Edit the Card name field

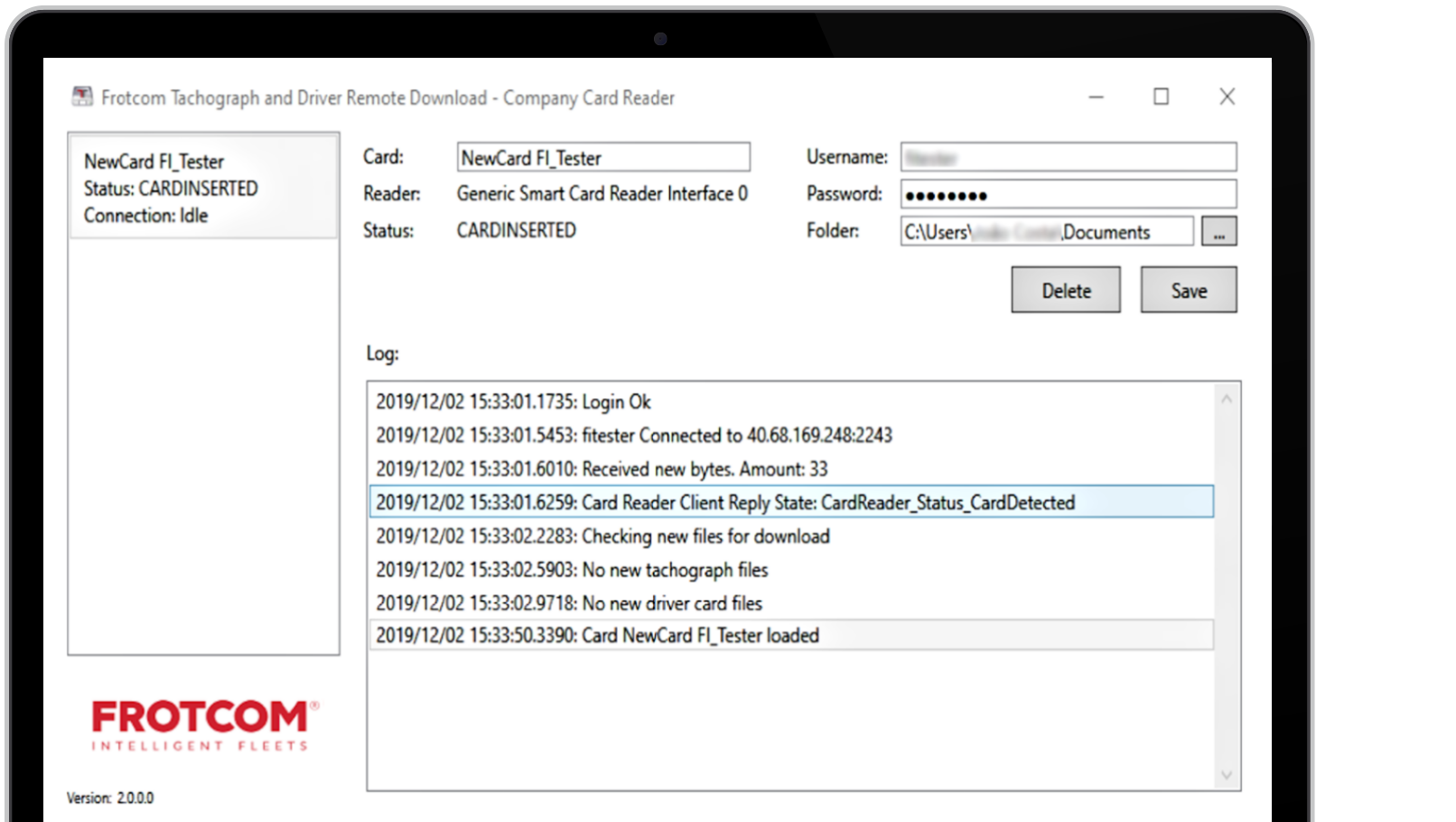click(x=603, y=157)
